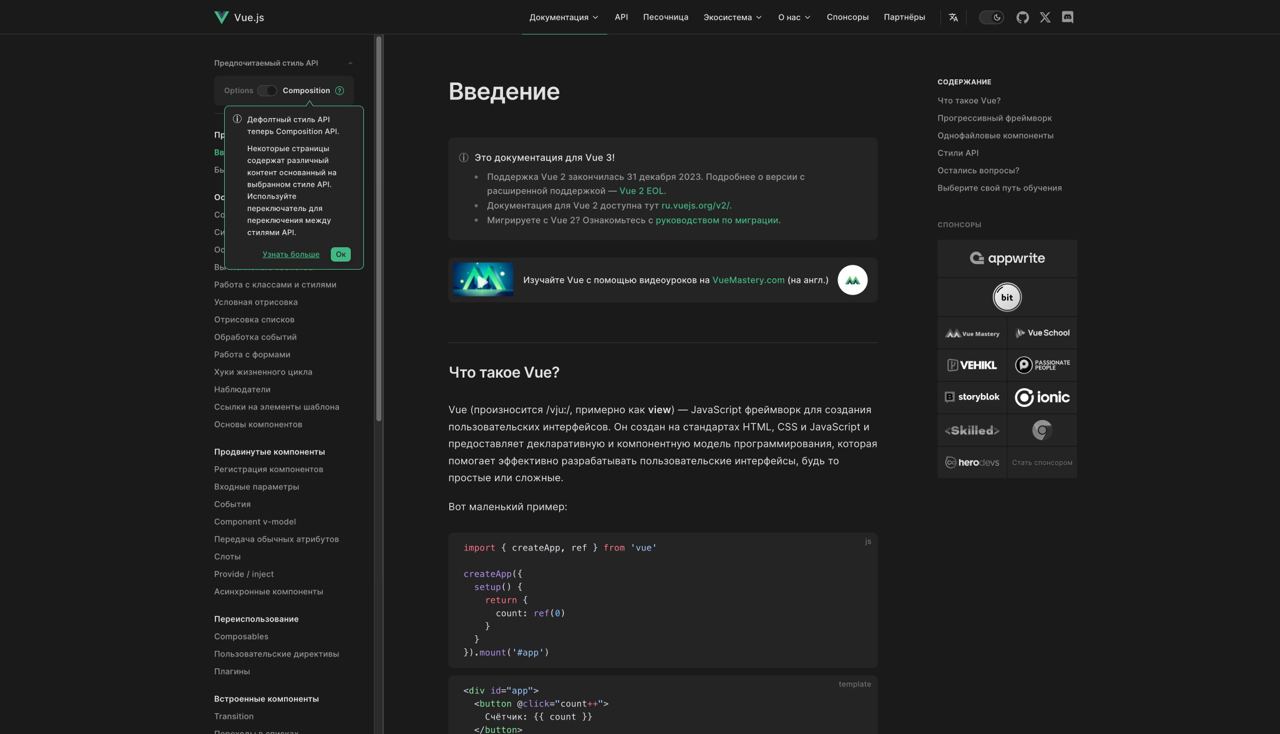
Task: Expand the Экосистема dropdown menu
Action: click(x=732, y=17)
